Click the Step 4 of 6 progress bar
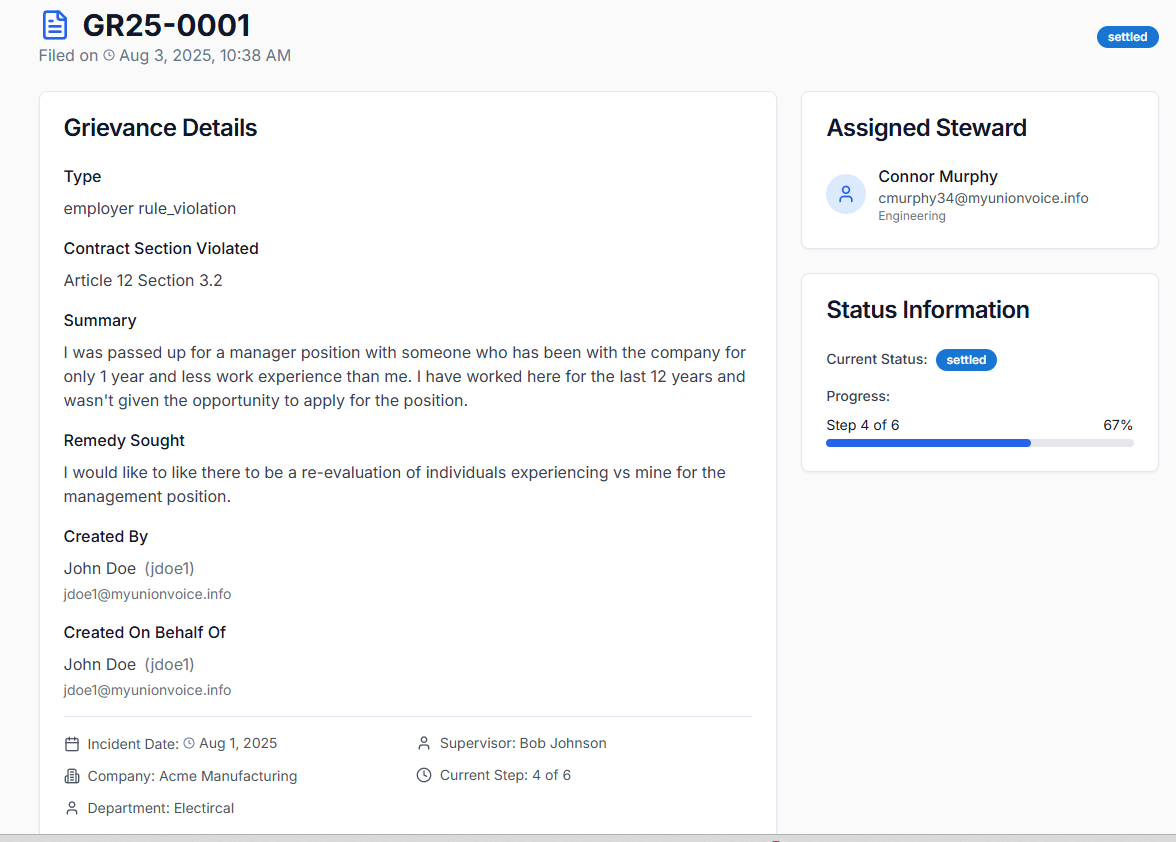Screen dimensions: 1176x842 (x=979, y=442)
